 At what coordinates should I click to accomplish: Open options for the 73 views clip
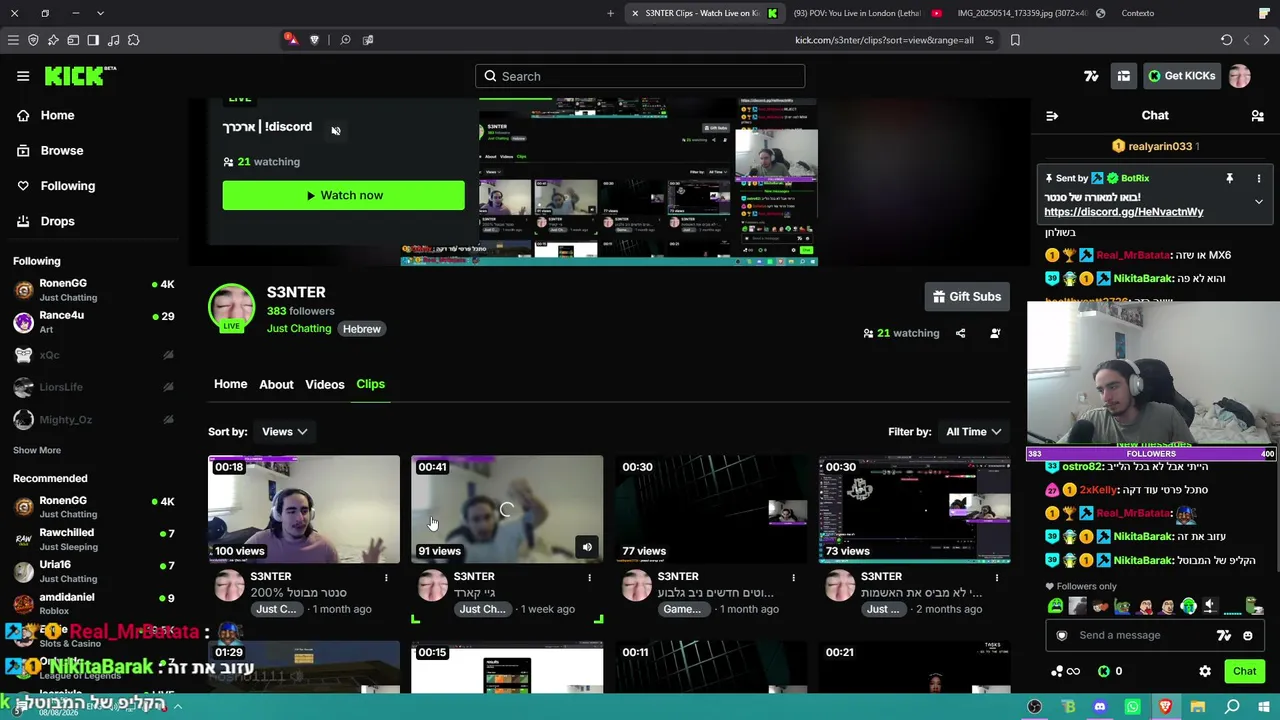[996, 577]
